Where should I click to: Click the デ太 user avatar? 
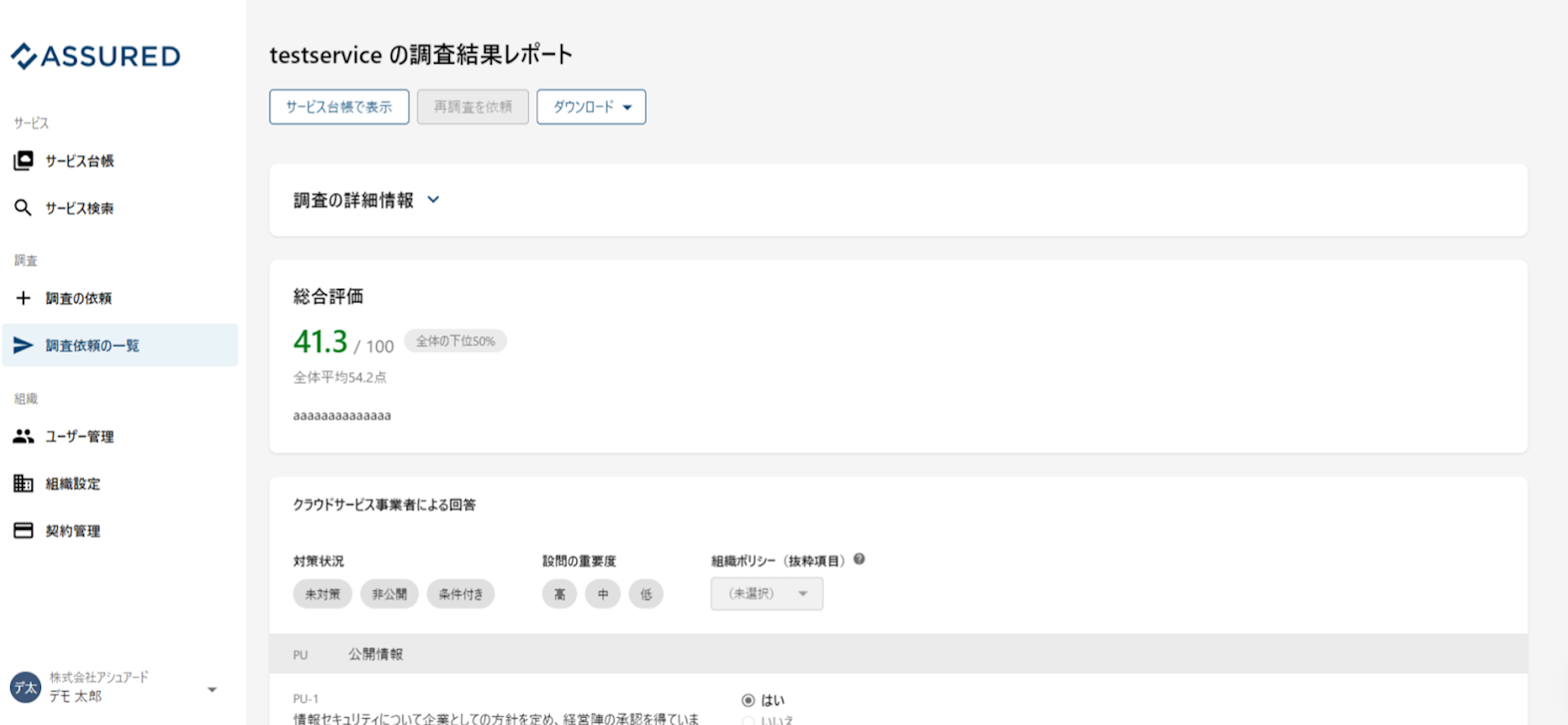(25, 688)
